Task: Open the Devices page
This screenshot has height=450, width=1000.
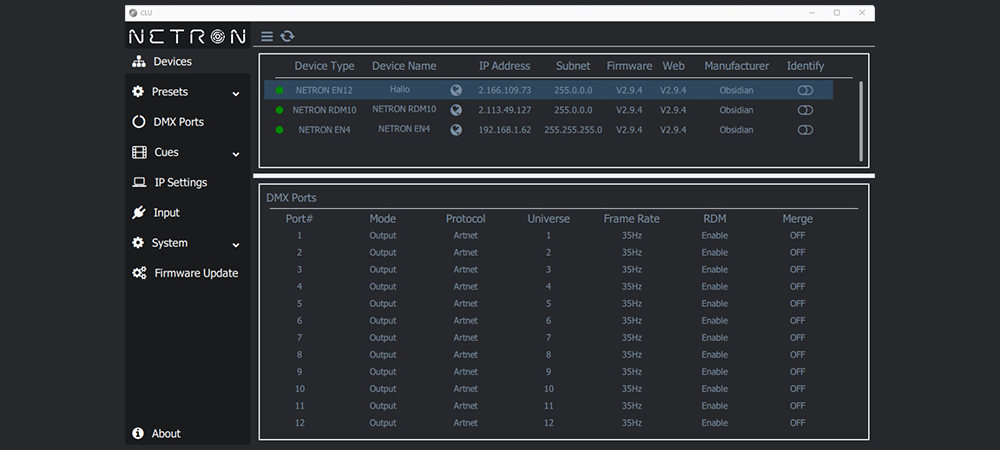Action: (188, 62)
